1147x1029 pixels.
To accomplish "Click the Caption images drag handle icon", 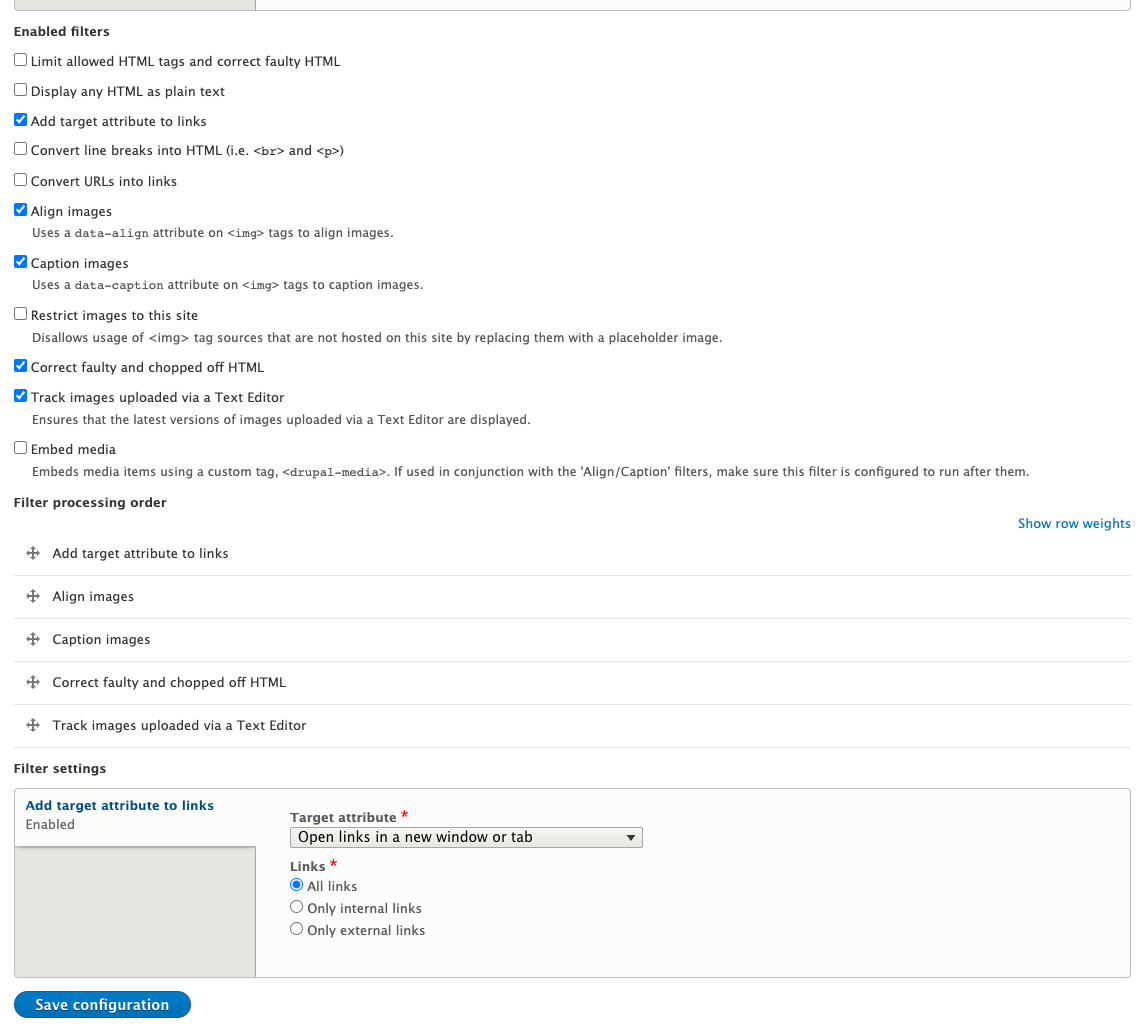I will [x=33, y=639].
